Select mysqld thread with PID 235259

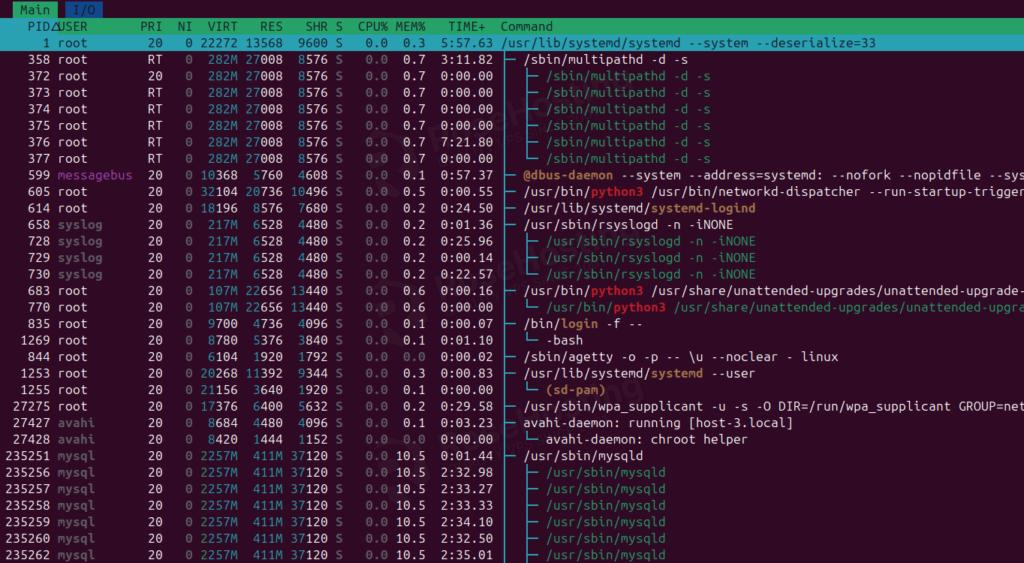512,522
